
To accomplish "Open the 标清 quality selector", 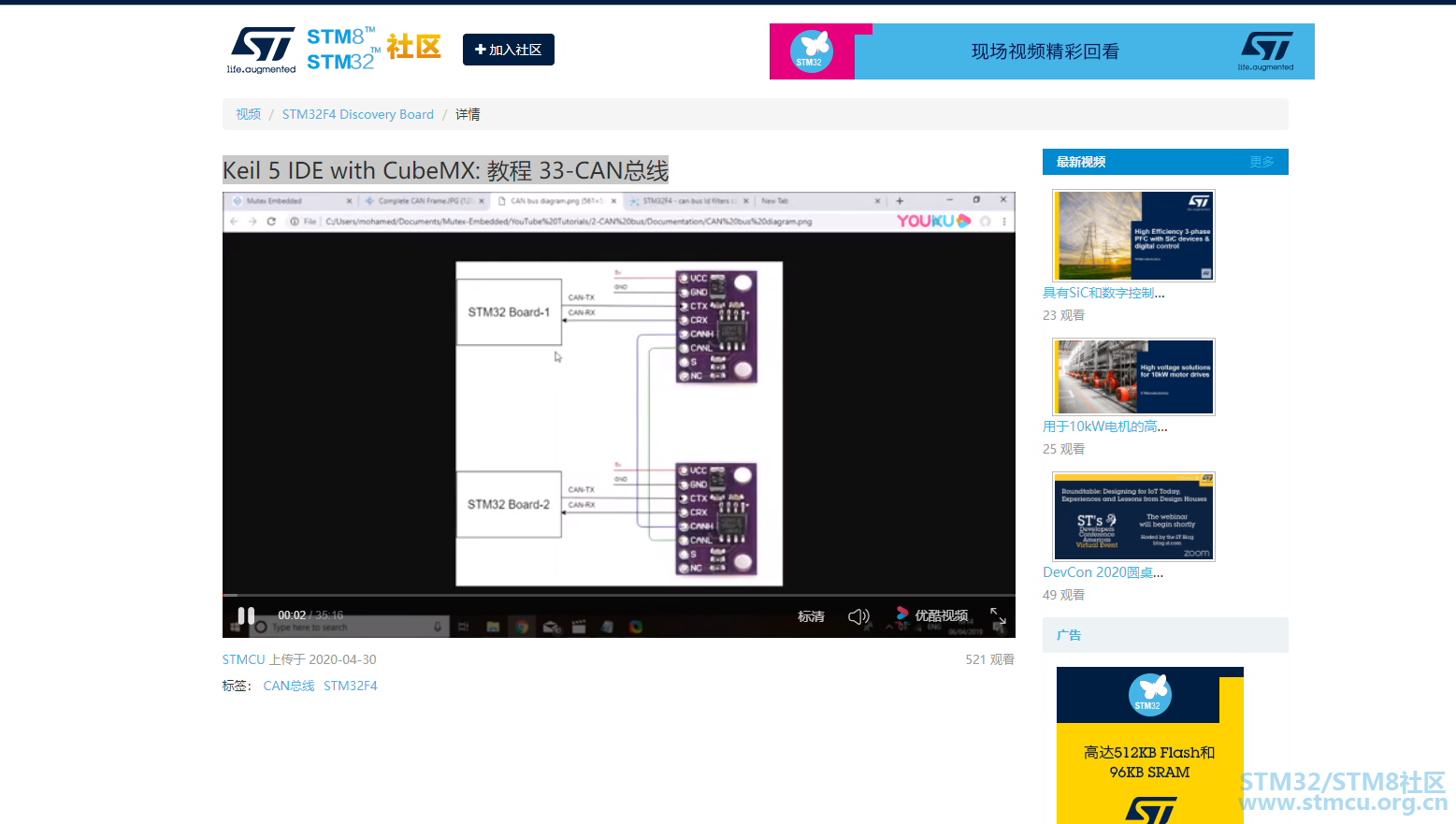I will tap(811, 616).
